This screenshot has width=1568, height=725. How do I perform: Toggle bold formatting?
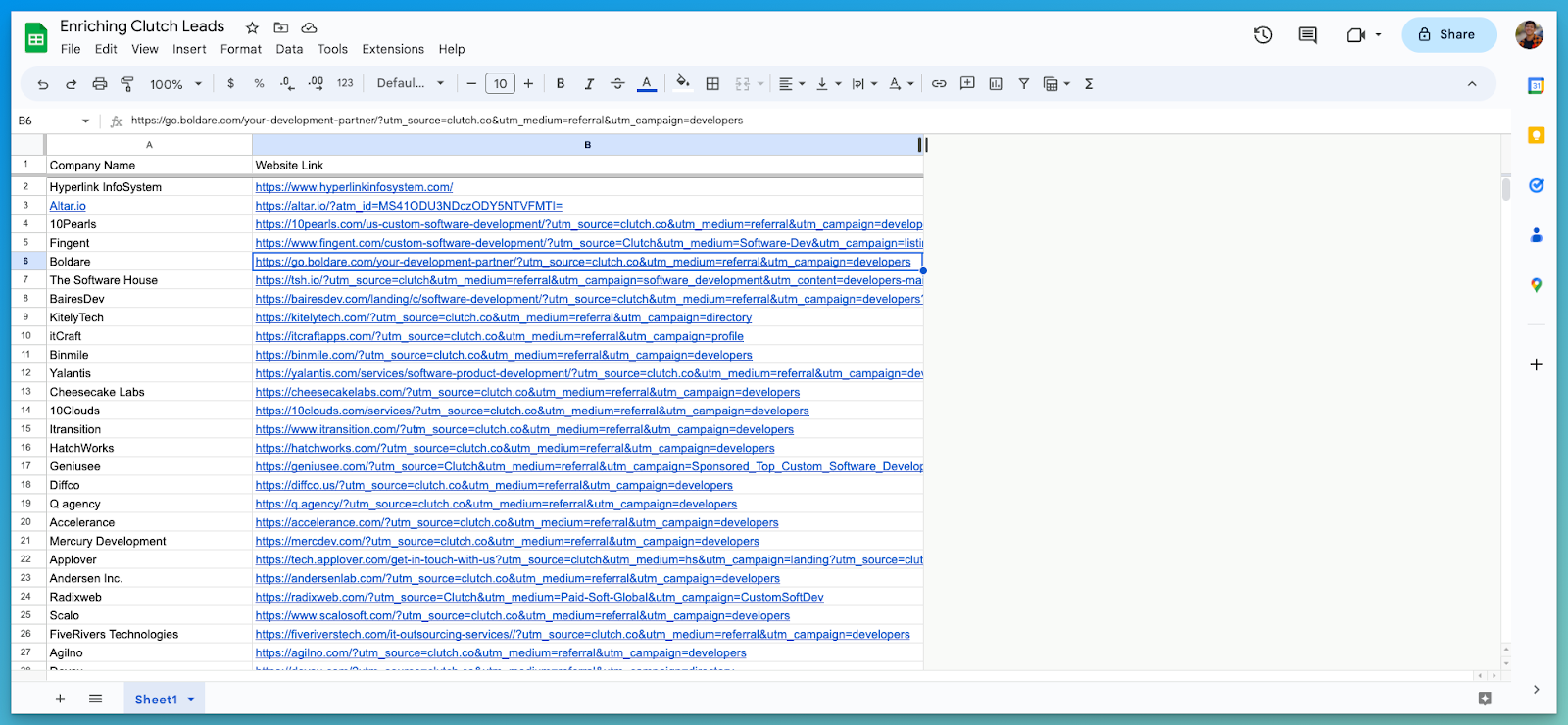(561, 84)
